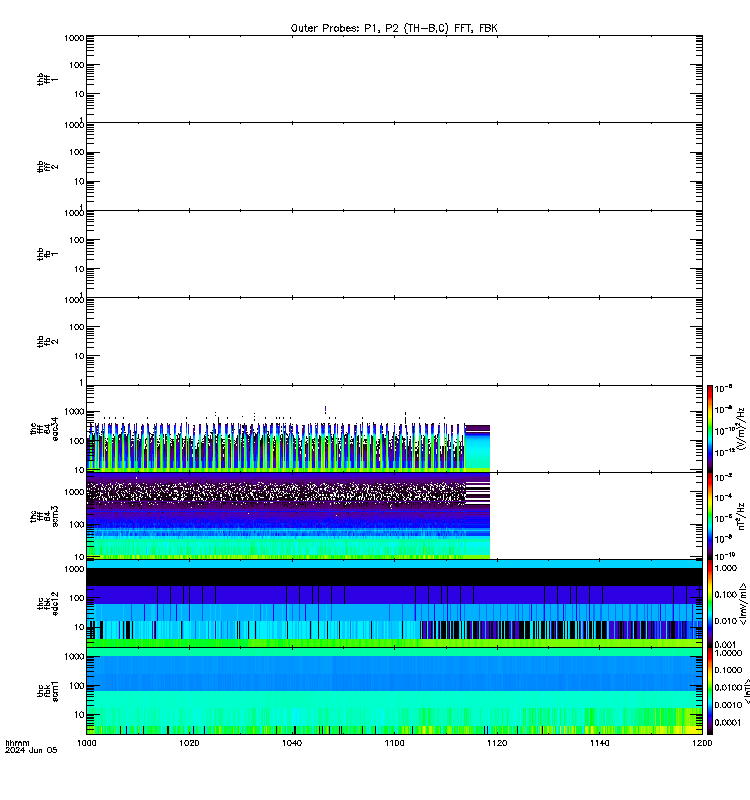
Task: Click '100' frequency tick in thb fff 1 panel
Action: [77, 65]
